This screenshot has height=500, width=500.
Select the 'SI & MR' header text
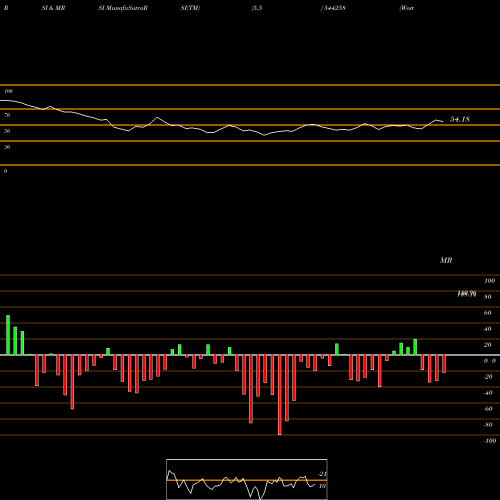tap(53, 8)
